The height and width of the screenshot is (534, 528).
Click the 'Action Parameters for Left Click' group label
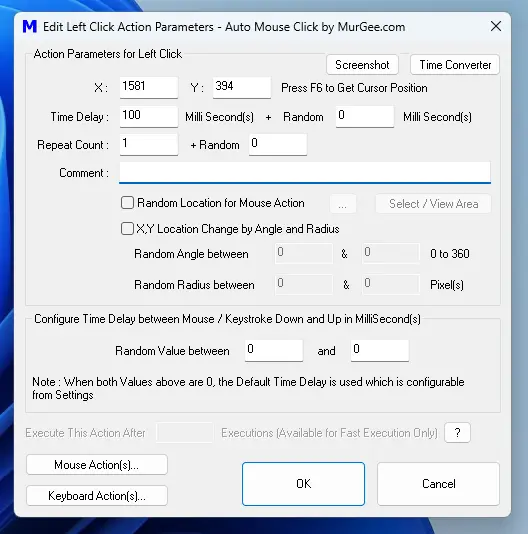coord(108,54)
